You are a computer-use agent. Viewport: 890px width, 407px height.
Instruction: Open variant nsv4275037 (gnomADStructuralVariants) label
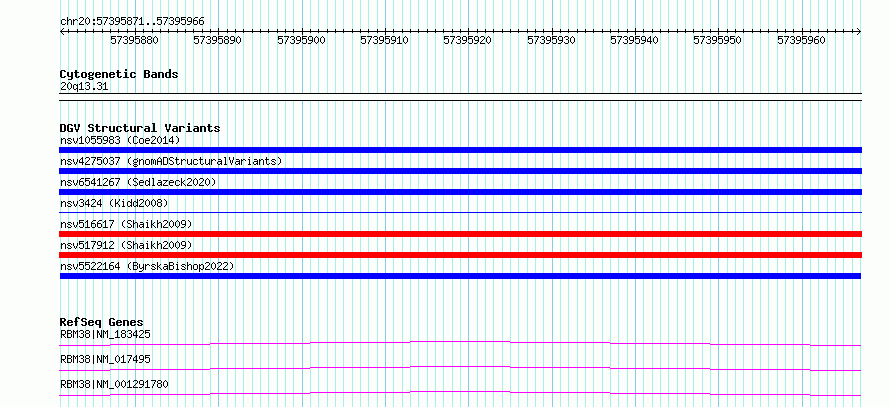tap(171, 161)
